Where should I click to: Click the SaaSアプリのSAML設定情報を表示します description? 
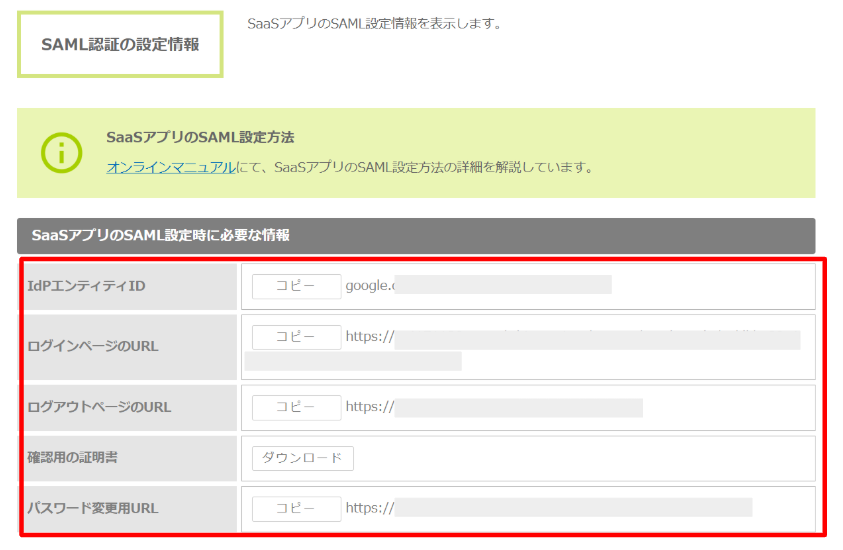pos(374,23)
